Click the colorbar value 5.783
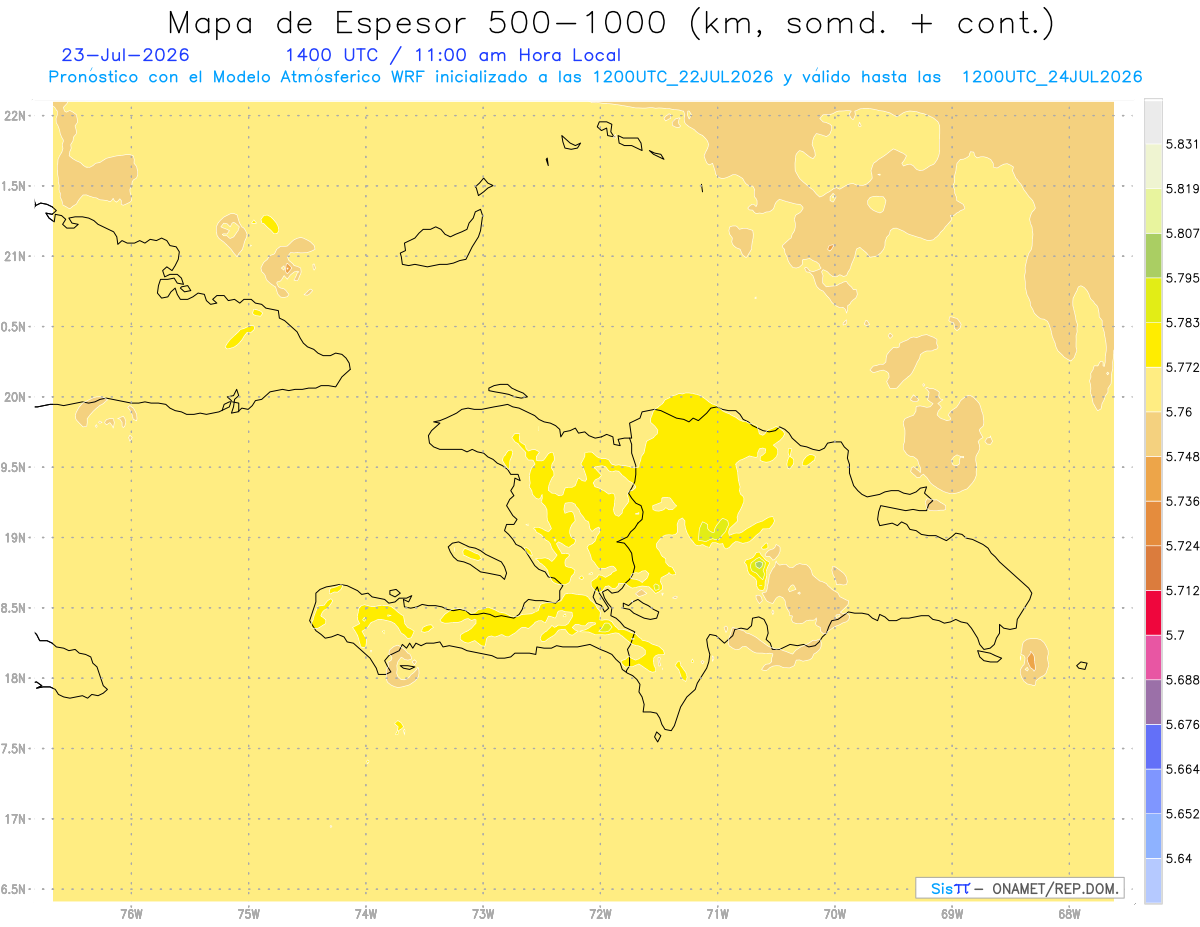This screenshot has width=1200, height=927. coord(1182,322)
